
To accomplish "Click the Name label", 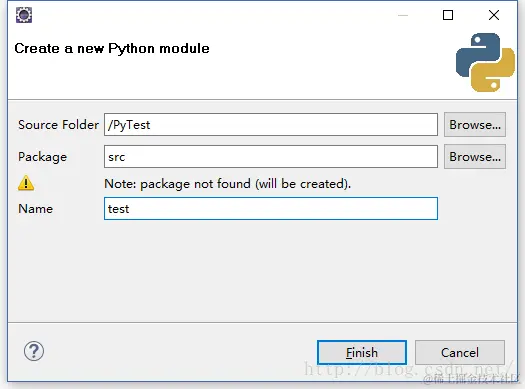I will [35, 209].
